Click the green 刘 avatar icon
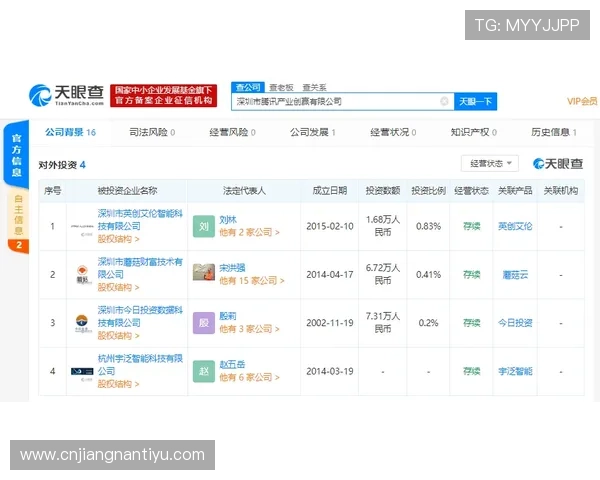The image size is (600, 480). click(x=204, y=226)
